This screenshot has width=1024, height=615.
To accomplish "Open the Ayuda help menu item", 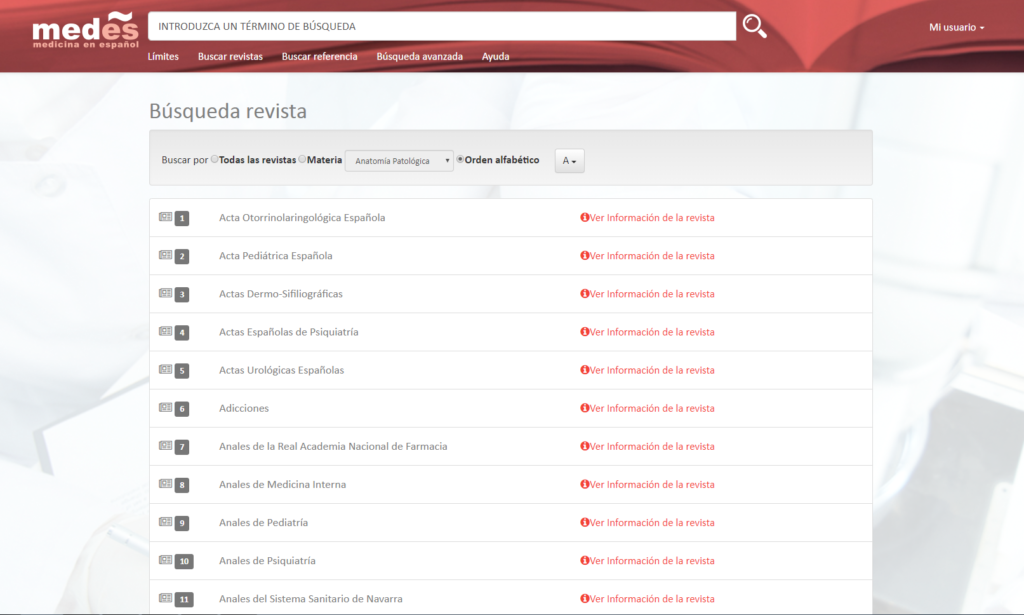I will [x=495, y=57].
